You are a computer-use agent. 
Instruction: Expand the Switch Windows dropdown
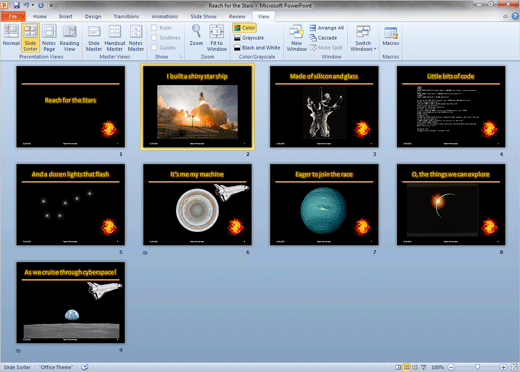coord(363,38)
